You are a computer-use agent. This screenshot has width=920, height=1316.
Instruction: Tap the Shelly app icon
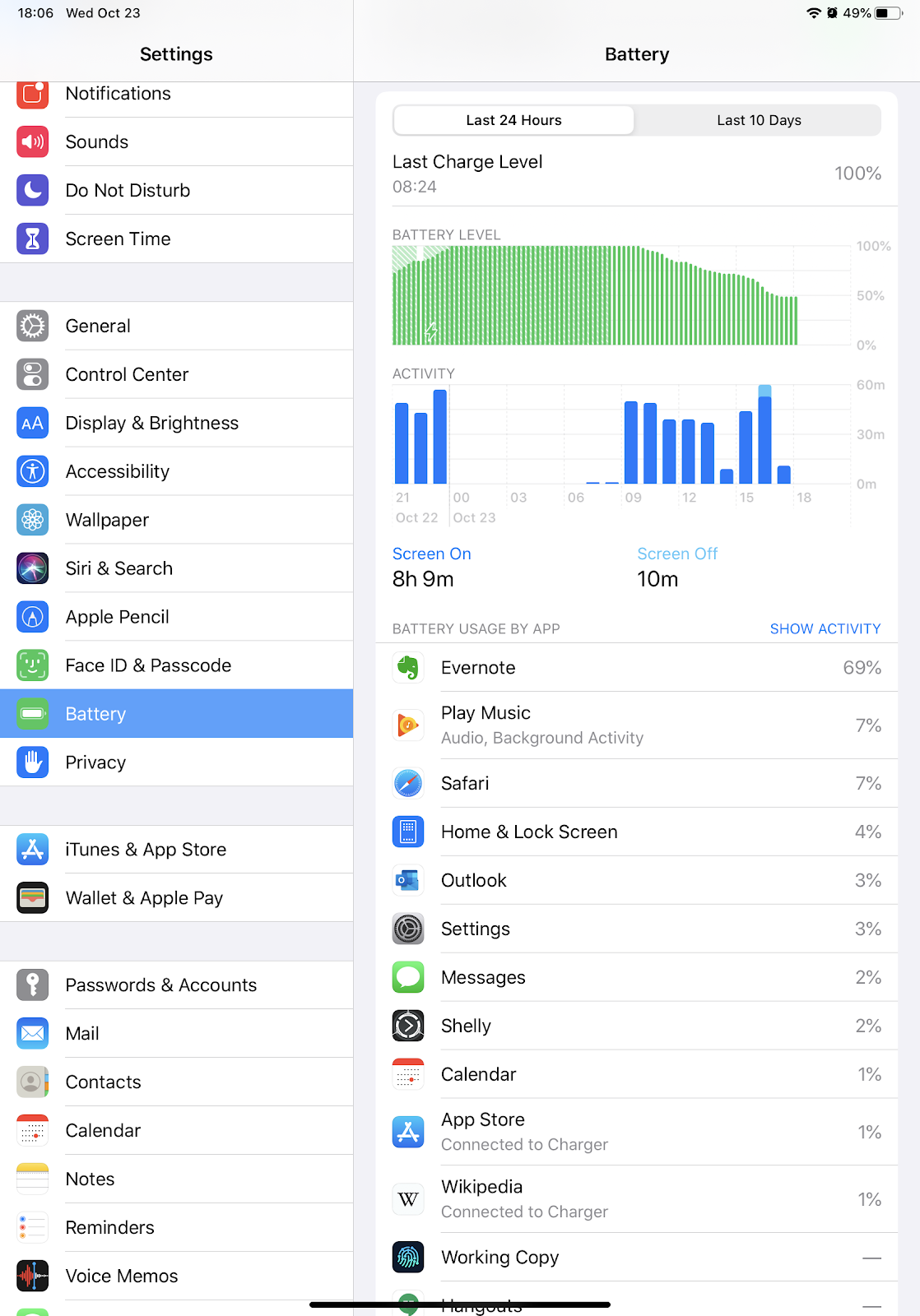click(x=408, y=1026)
